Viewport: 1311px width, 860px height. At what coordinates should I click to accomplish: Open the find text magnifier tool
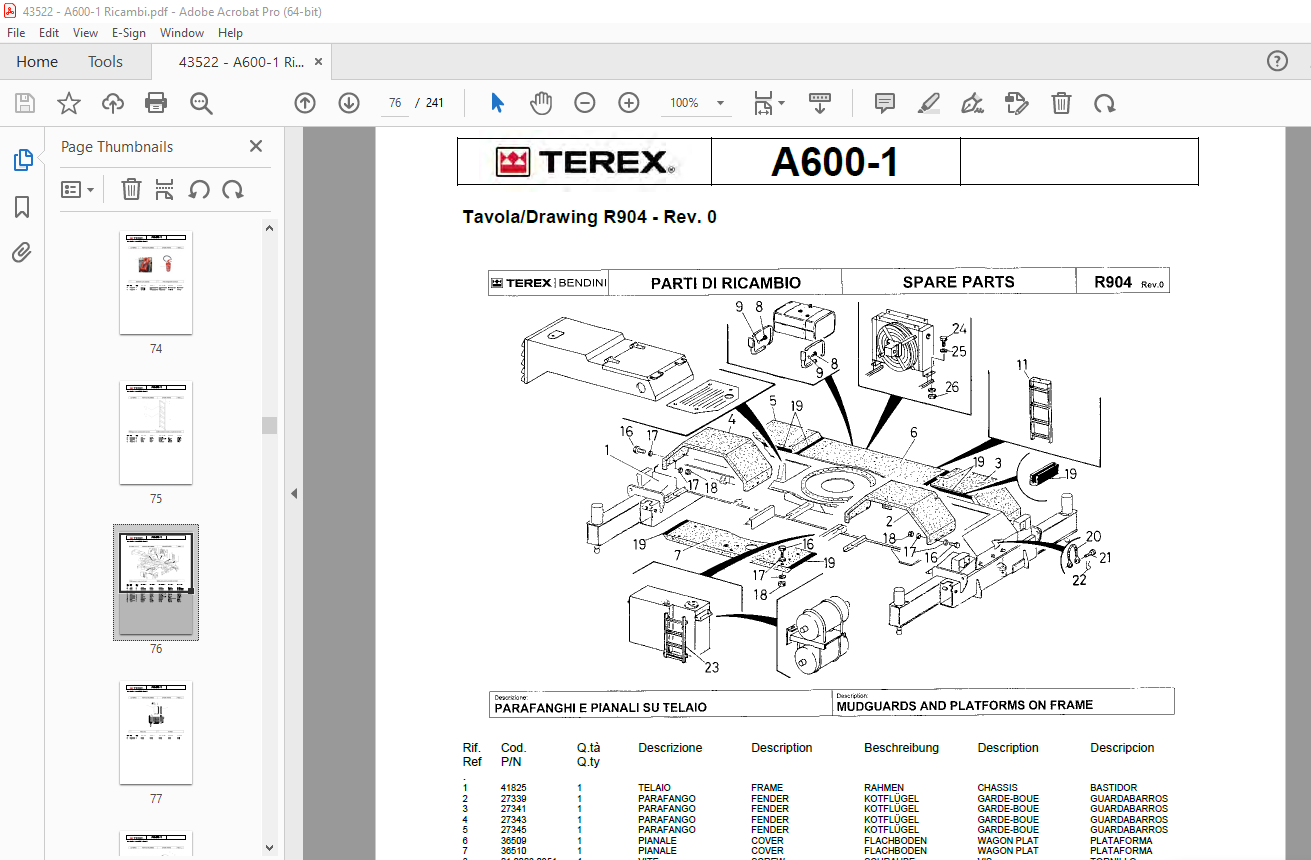201,103
